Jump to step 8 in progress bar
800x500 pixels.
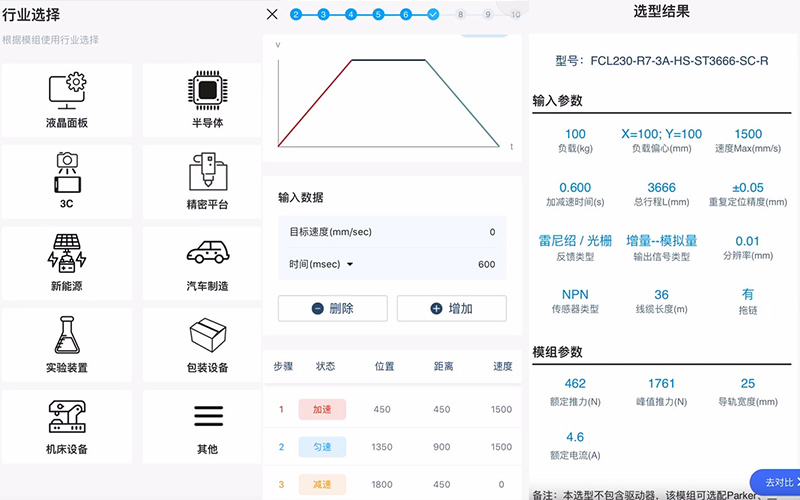click(x=461, y=14)
